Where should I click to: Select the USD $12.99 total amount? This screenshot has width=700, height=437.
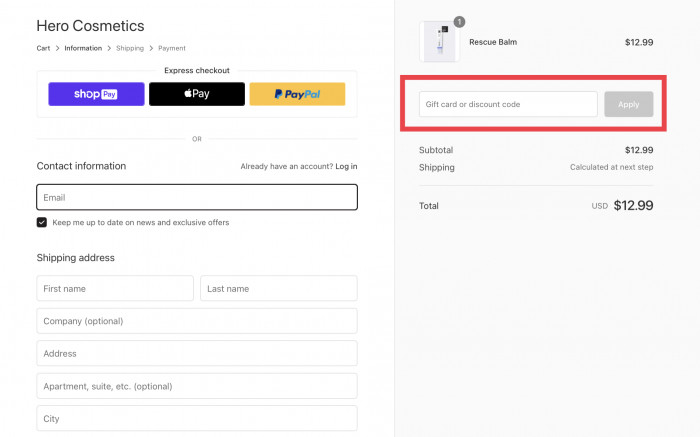pos(622,205)
